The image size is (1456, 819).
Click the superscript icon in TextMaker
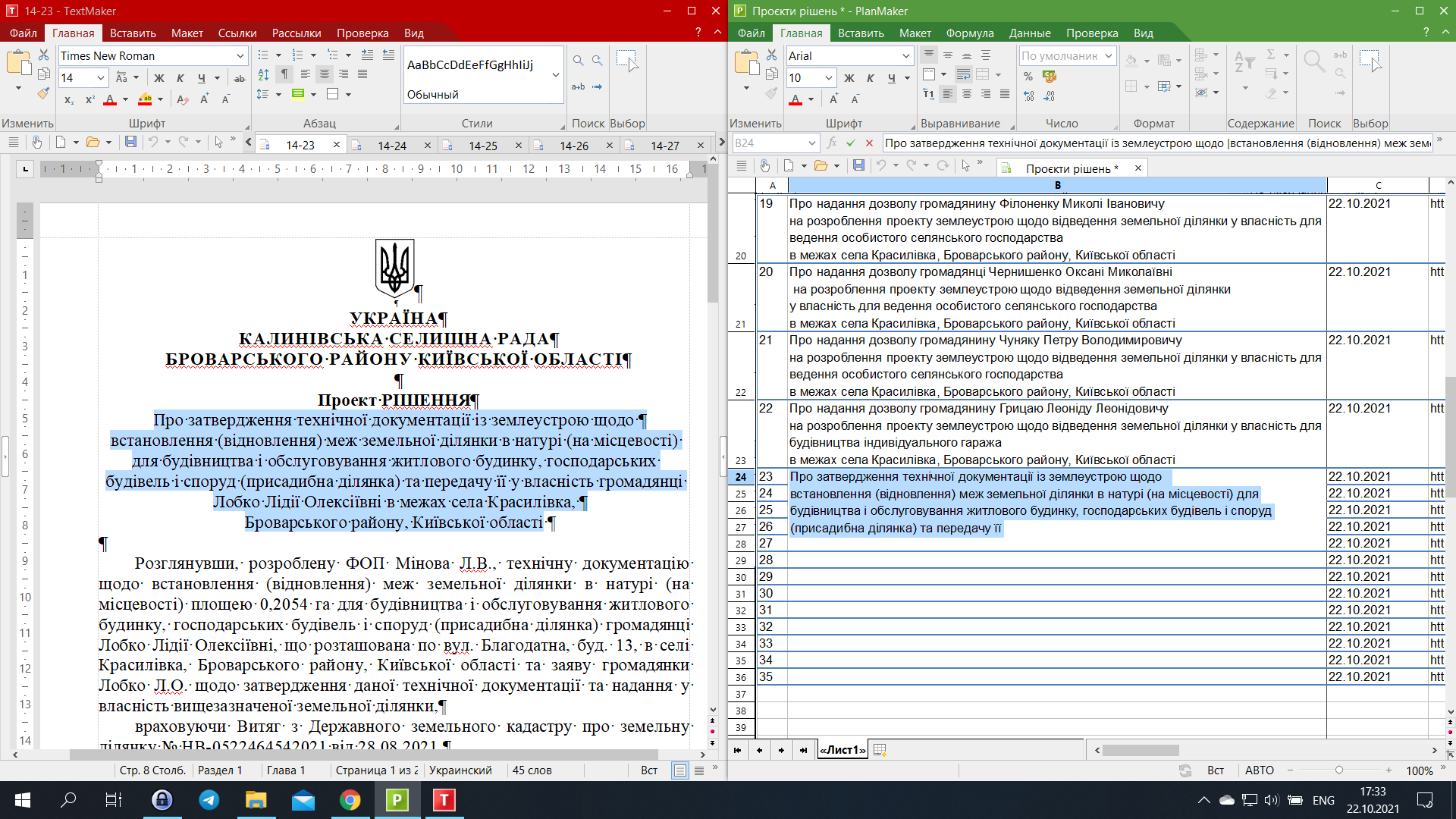point(89,99)
